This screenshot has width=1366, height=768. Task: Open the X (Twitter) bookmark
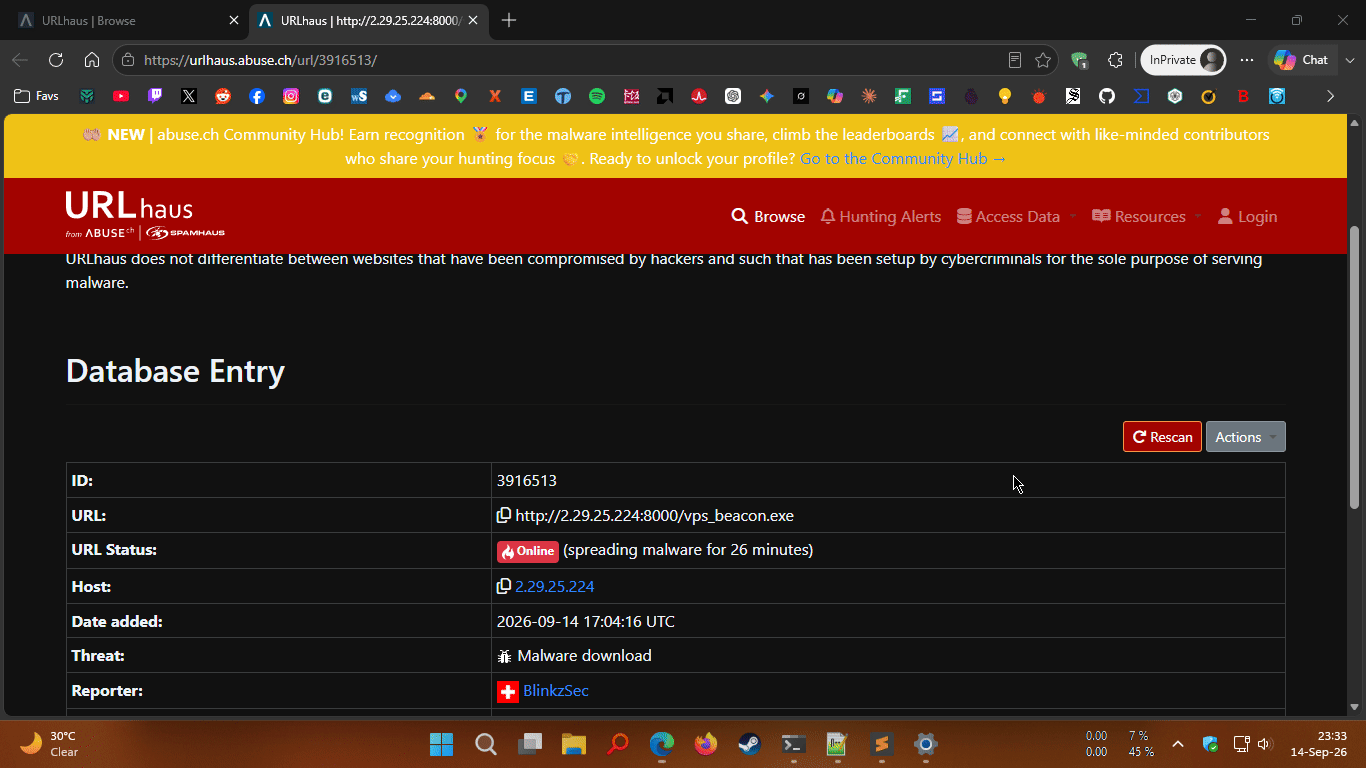point(189,96)
